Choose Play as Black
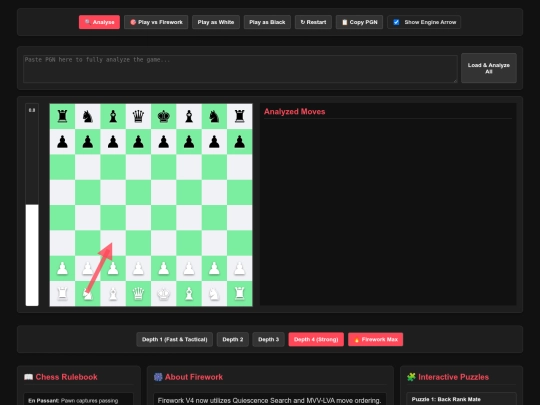Screen dimensions: 540x405 (x=267, y=22)
